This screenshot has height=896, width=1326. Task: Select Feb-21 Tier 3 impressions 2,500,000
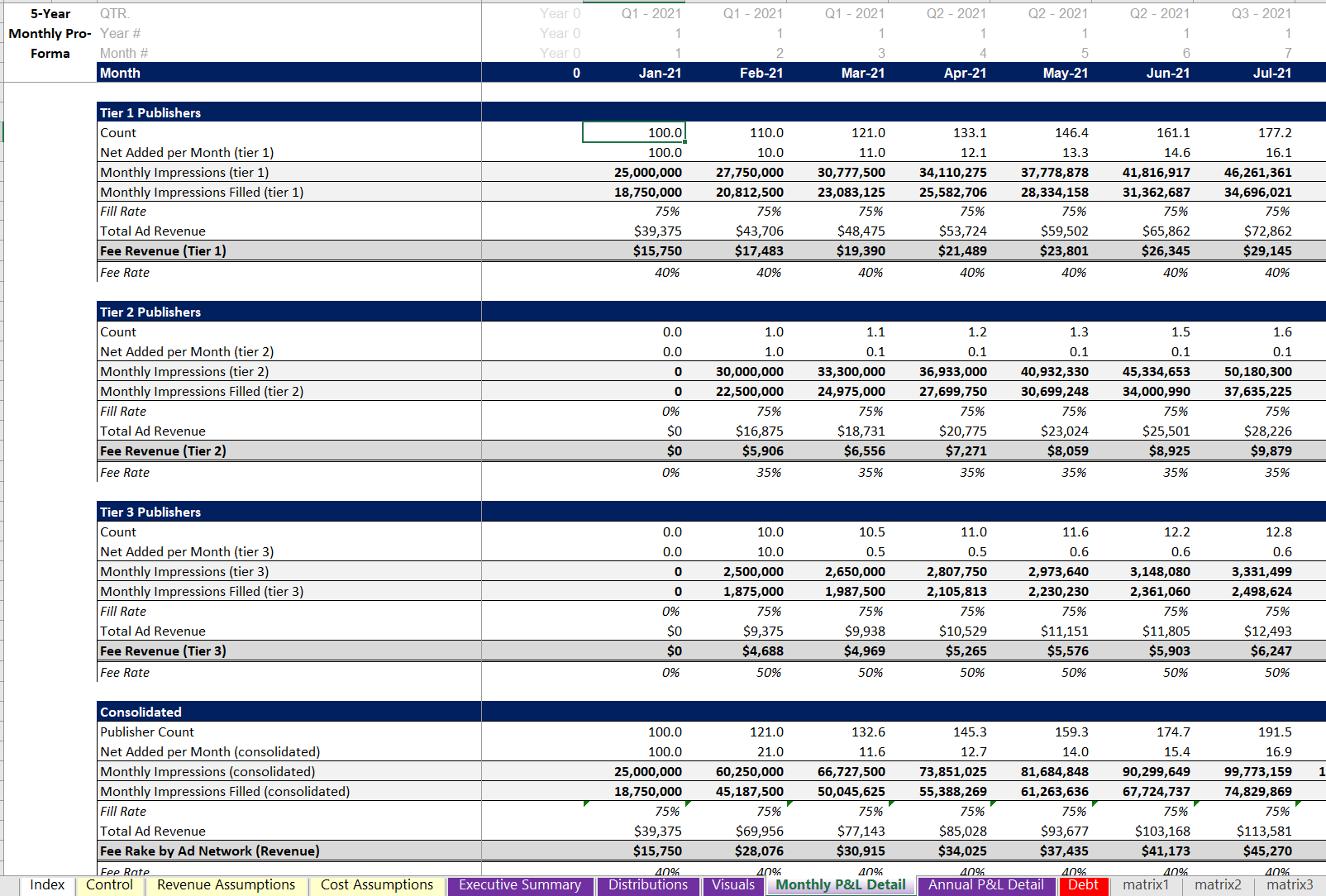pos(736,571)
